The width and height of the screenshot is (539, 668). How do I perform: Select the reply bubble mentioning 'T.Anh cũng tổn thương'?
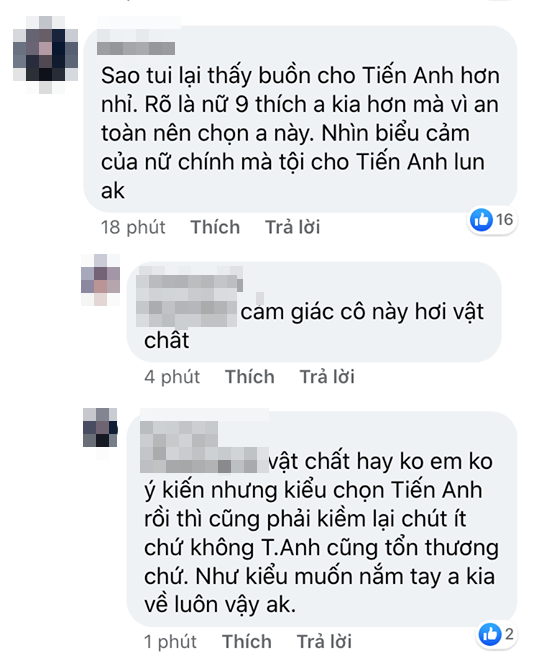pyautogui.click(x=322, y=518)
